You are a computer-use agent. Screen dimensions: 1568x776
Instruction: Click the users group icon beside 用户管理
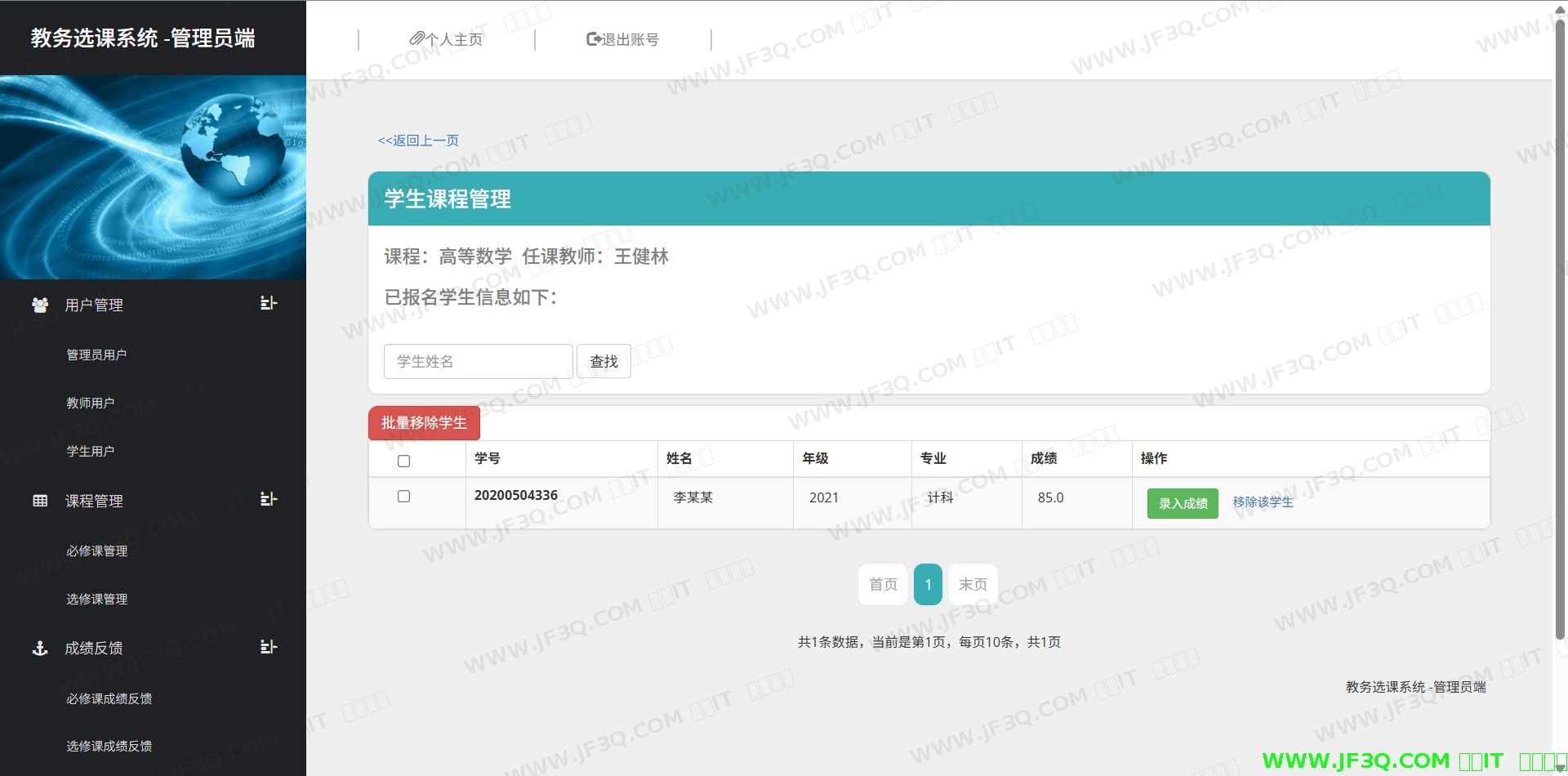click(39, 305)
